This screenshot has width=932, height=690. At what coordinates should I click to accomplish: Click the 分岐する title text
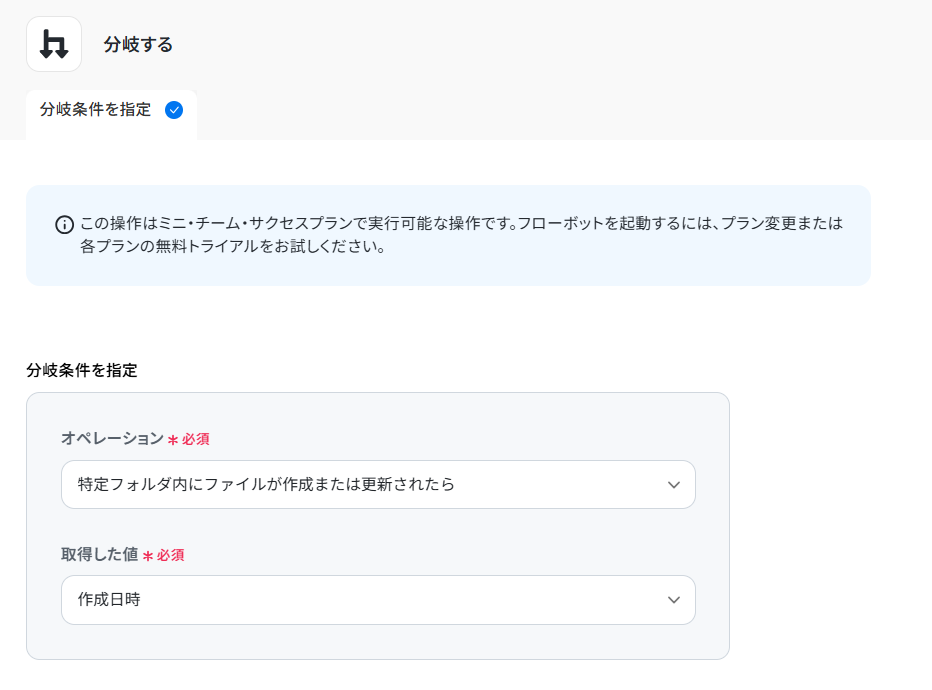tap(138, 45)
